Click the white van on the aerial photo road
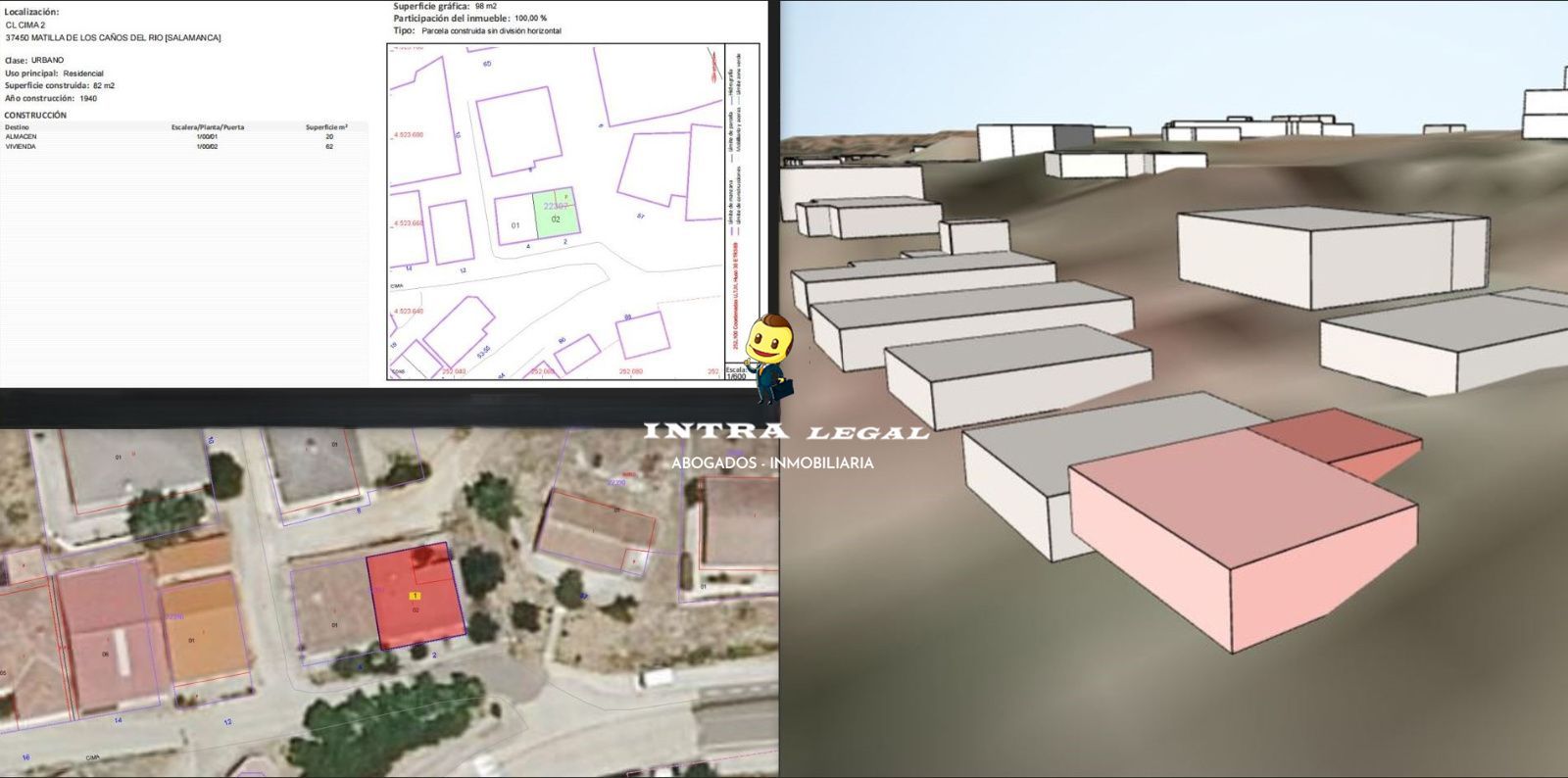Viewport: 1568px width, 778px height. [x=656, y=677]
